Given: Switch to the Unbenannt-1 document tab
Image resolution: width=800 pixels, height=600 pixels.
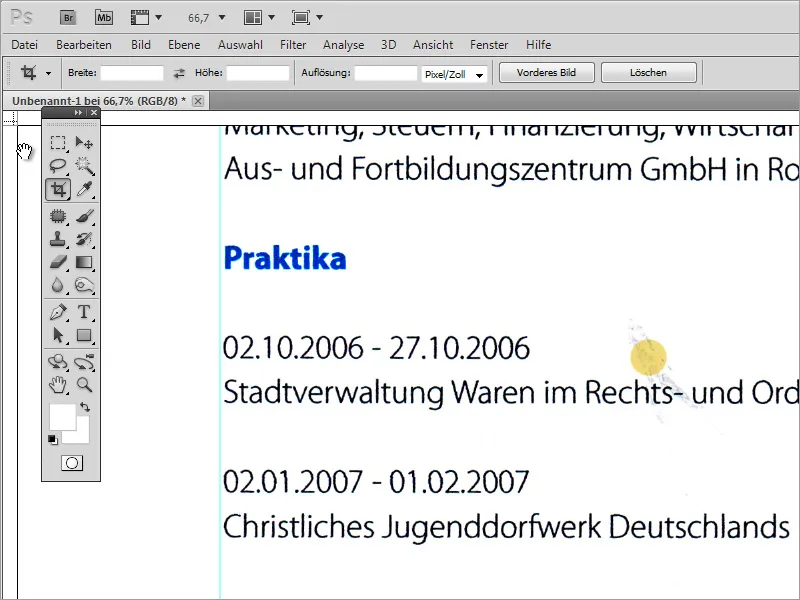Looking at the screenshot, I should [x=99, y=101].
